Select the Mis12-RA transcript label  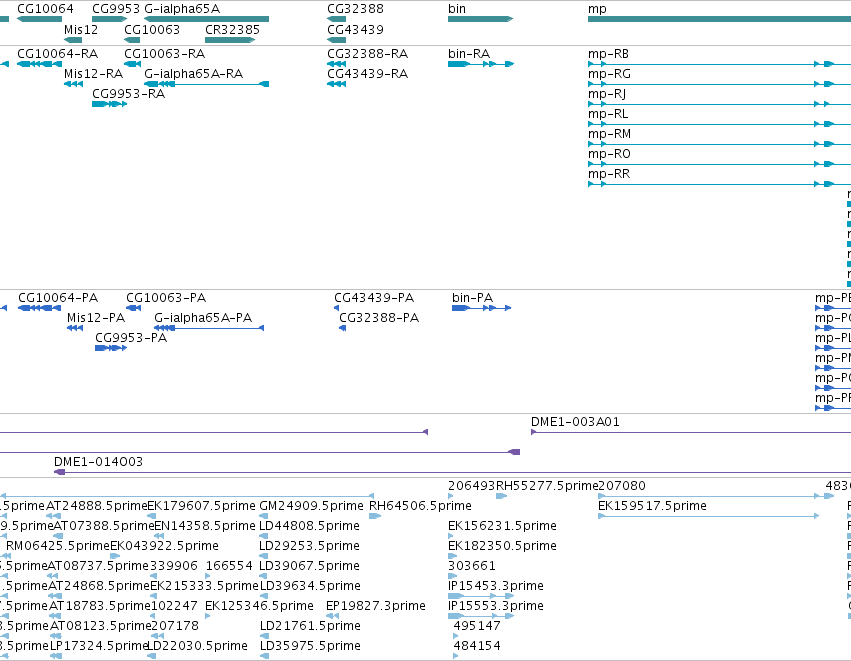pos(93,74)
